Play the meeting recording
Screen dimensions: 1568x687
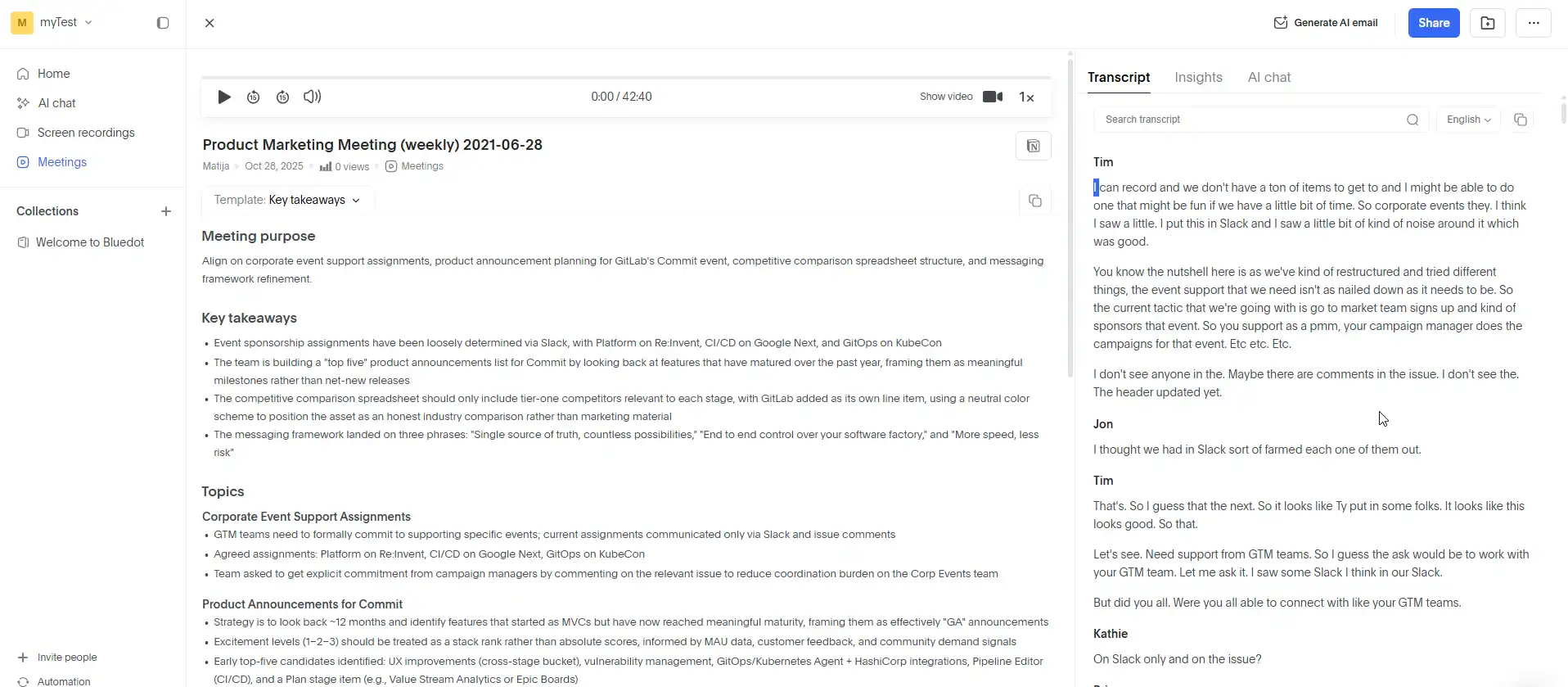[223, 97]
